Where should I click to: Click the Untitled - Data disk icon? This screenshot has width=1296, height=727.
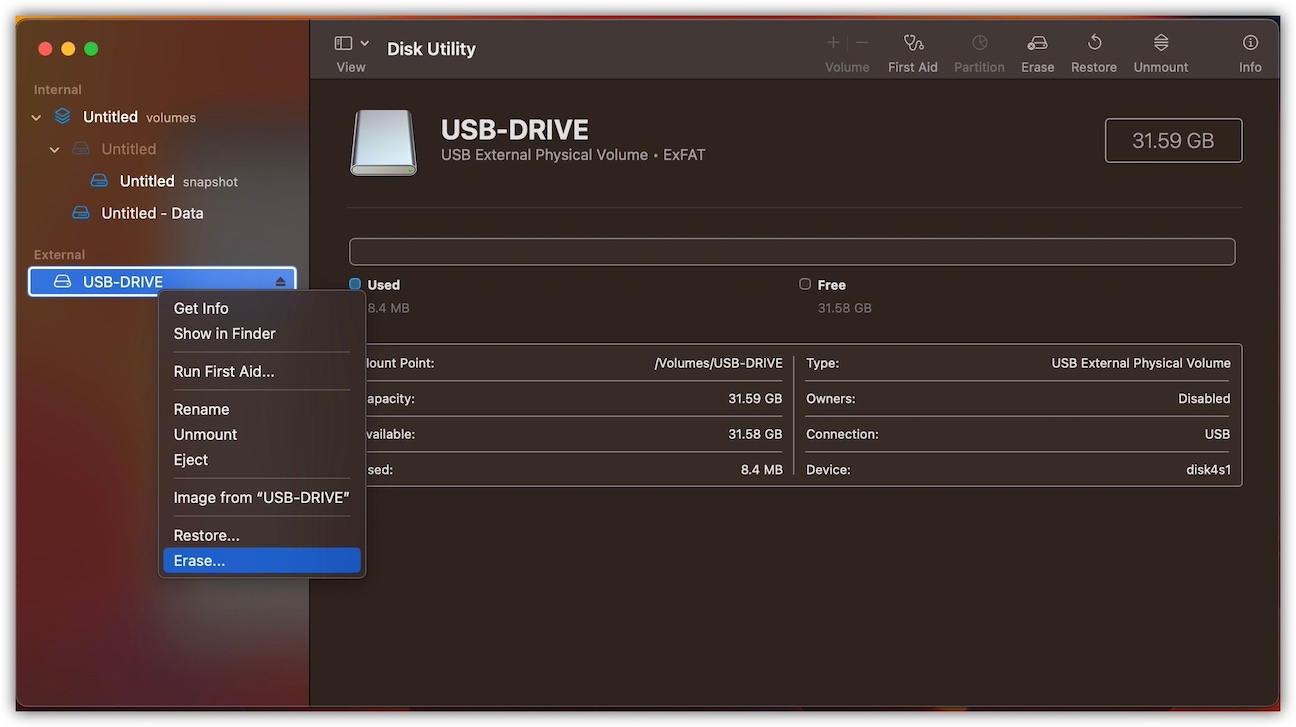coord(81,213)
